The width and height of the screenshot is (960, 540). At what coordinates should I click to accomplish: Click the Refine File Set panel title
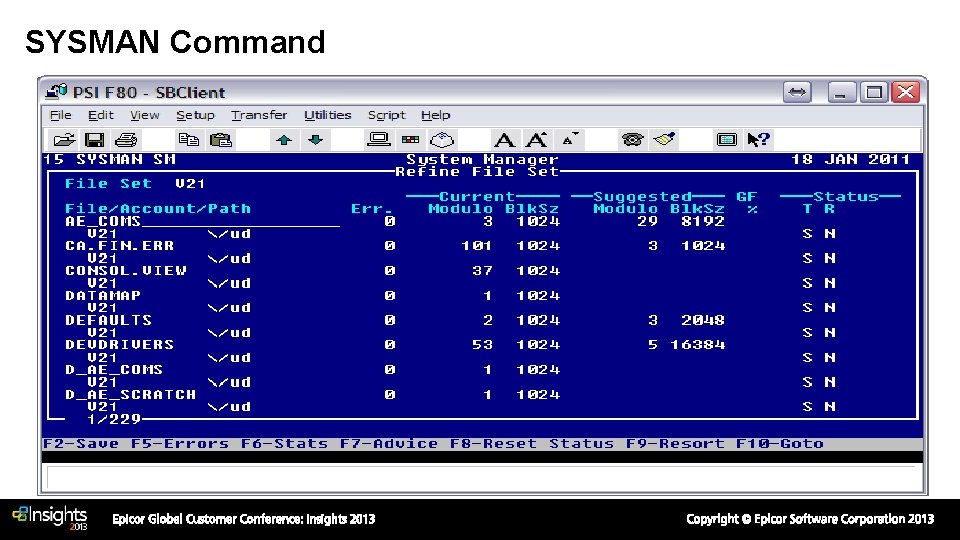[x=477, y=171]
